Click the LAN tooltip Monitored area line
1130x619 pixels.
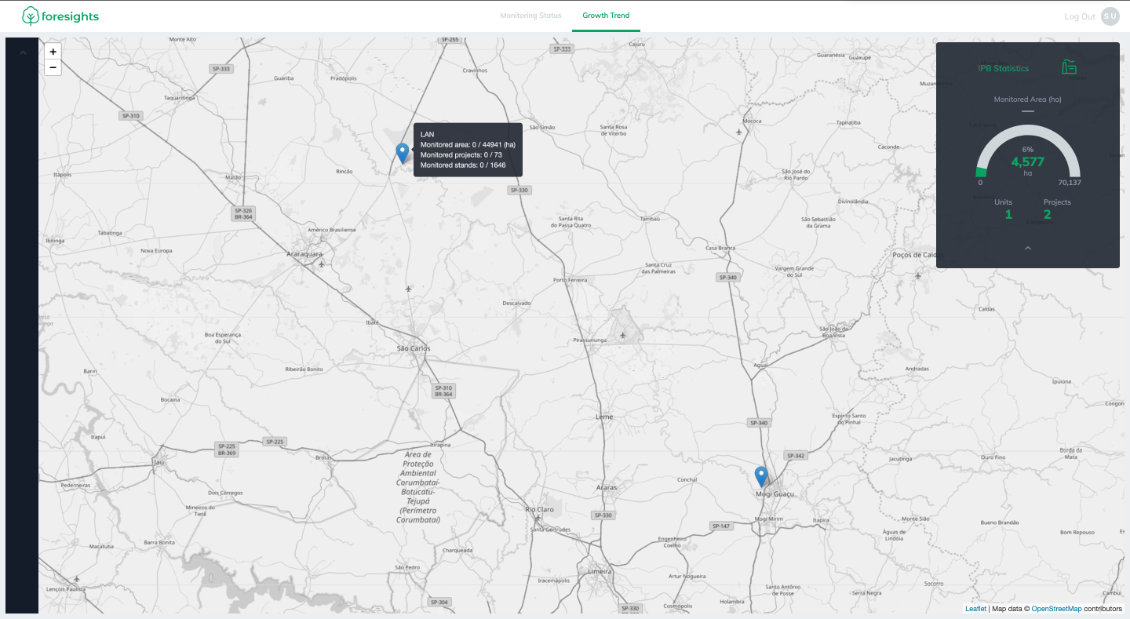468,145
